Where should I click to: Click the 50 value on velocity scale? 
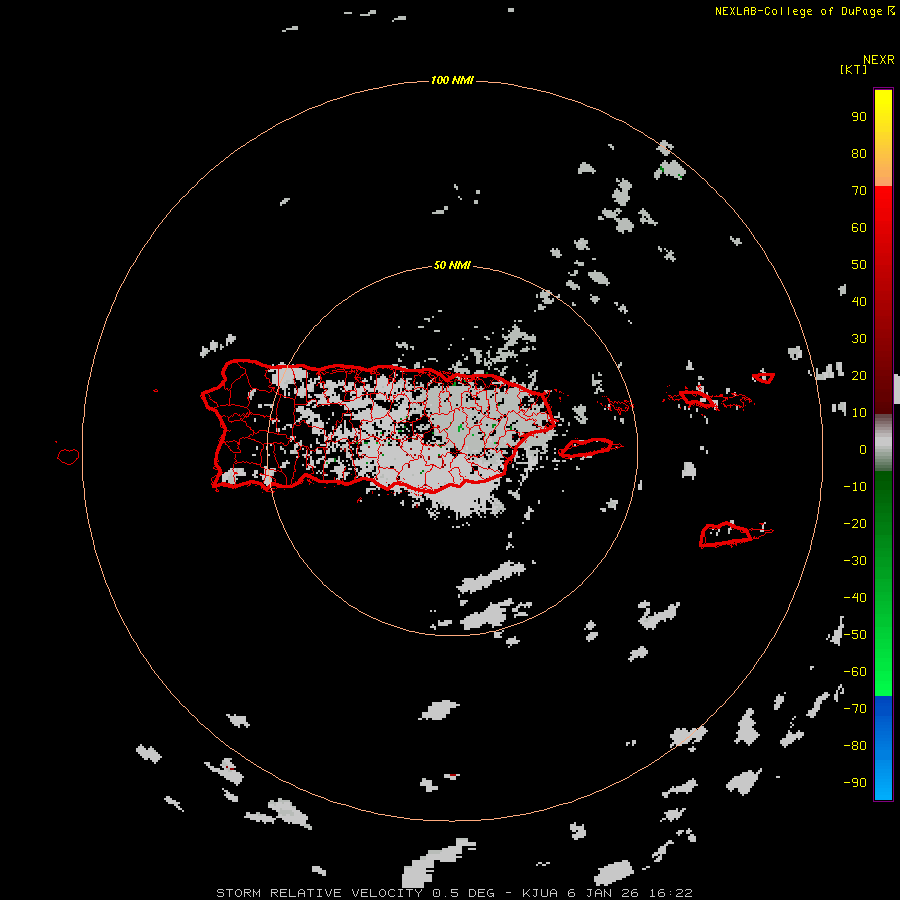[859, 265]
